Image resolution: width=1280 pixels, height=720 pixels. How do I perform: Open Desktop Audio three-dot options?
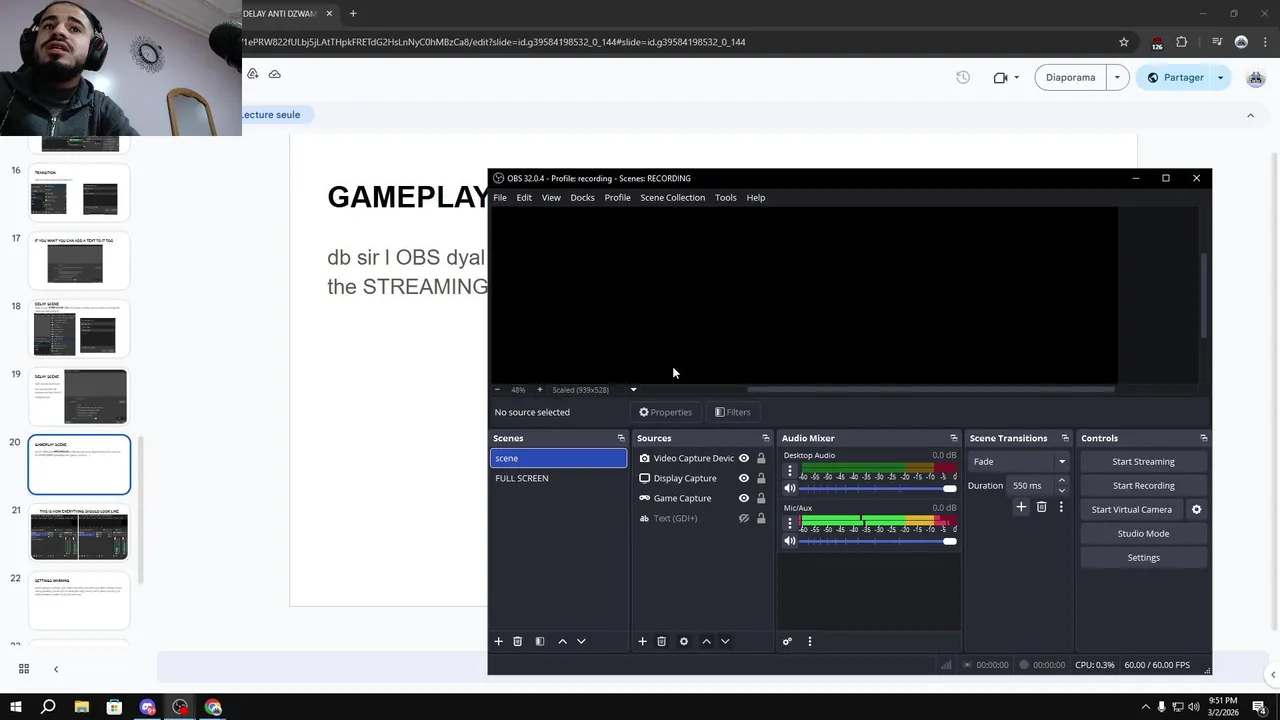[x=789, y=470]
